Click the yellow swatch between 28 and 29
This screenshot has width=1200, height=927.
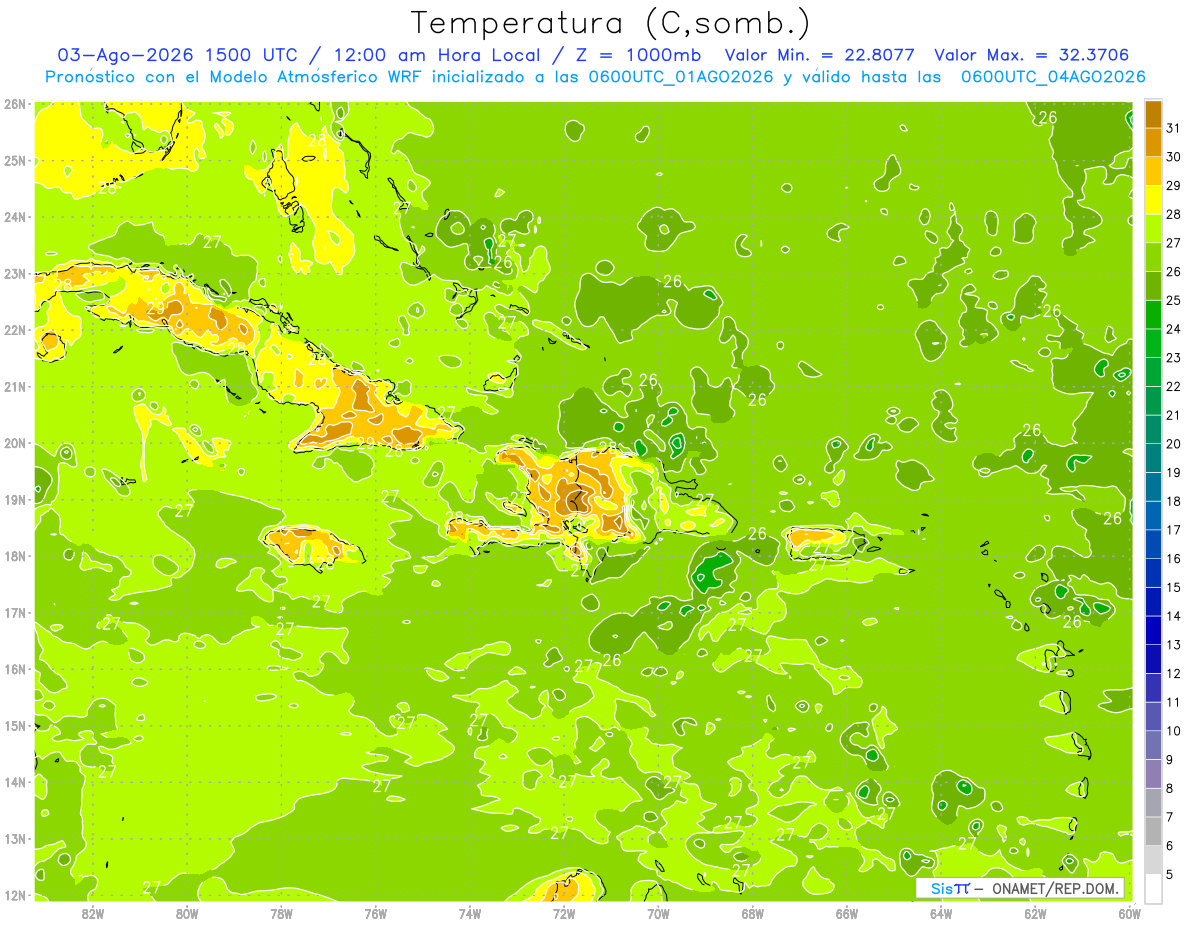click(x=1154, y=200)
